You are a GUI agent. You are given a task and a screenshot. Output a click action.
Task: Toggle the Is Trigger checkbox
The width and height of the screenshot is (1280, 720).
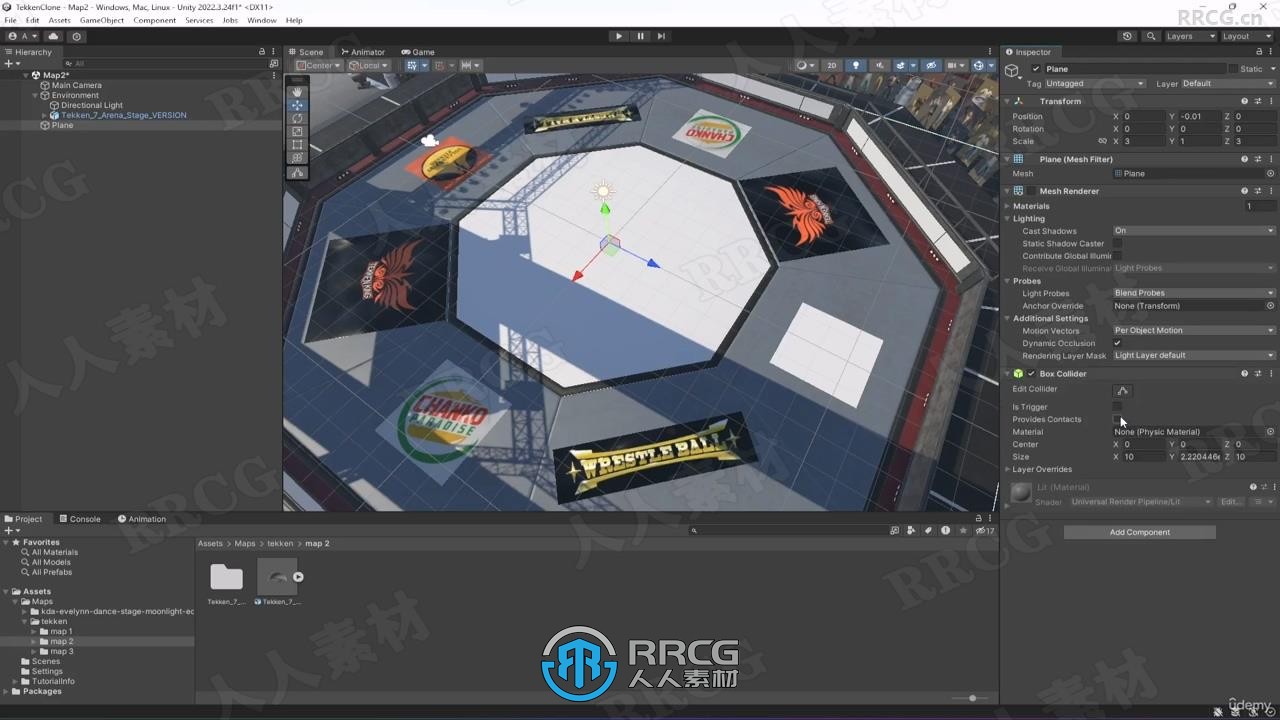pyautogui.click(x=1118, y=407)
